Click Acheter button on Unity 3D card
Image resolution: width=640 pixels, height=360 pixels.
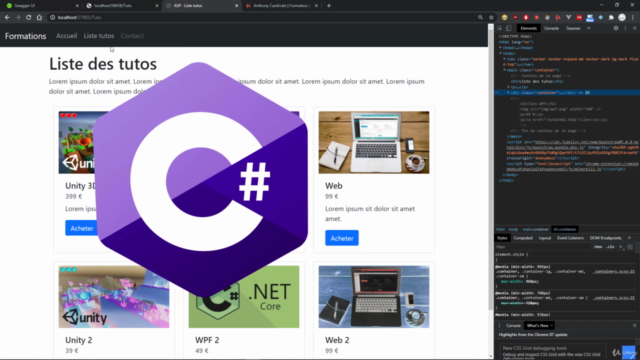82,228
